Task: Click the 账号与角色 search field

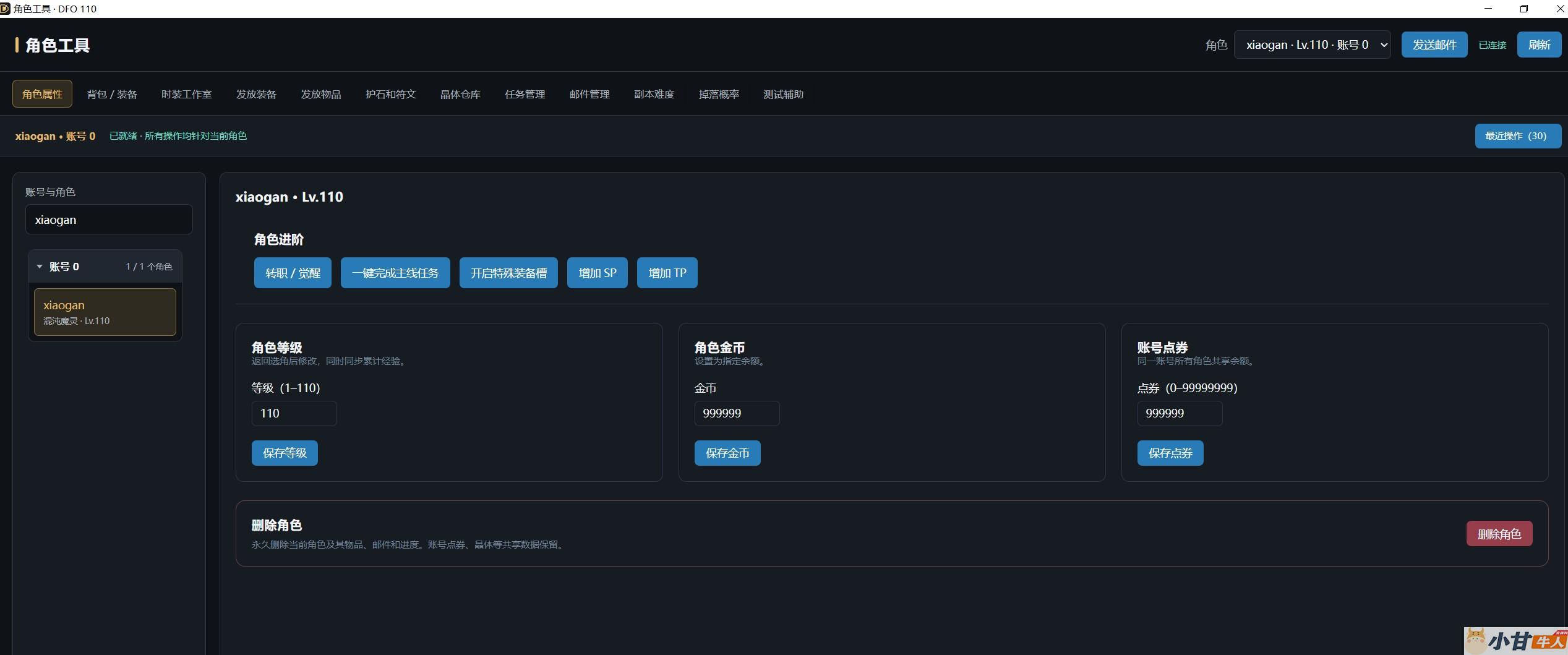Action: 109,220
